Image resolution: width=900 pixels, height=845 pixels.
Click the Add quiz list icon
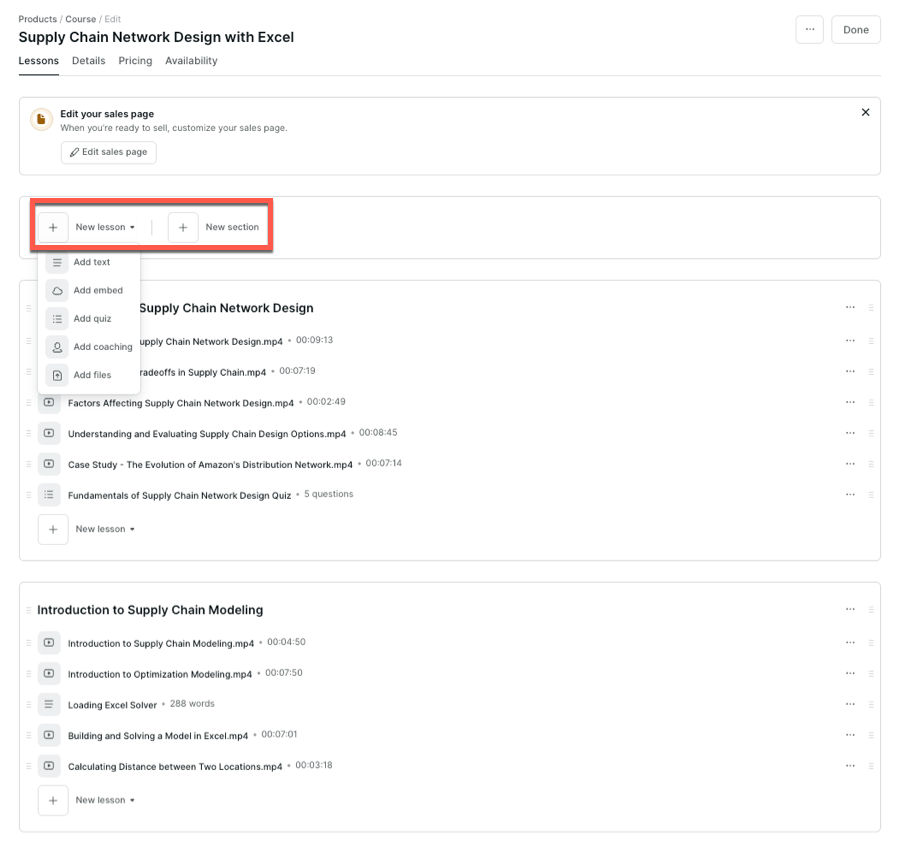click(57, 319)
